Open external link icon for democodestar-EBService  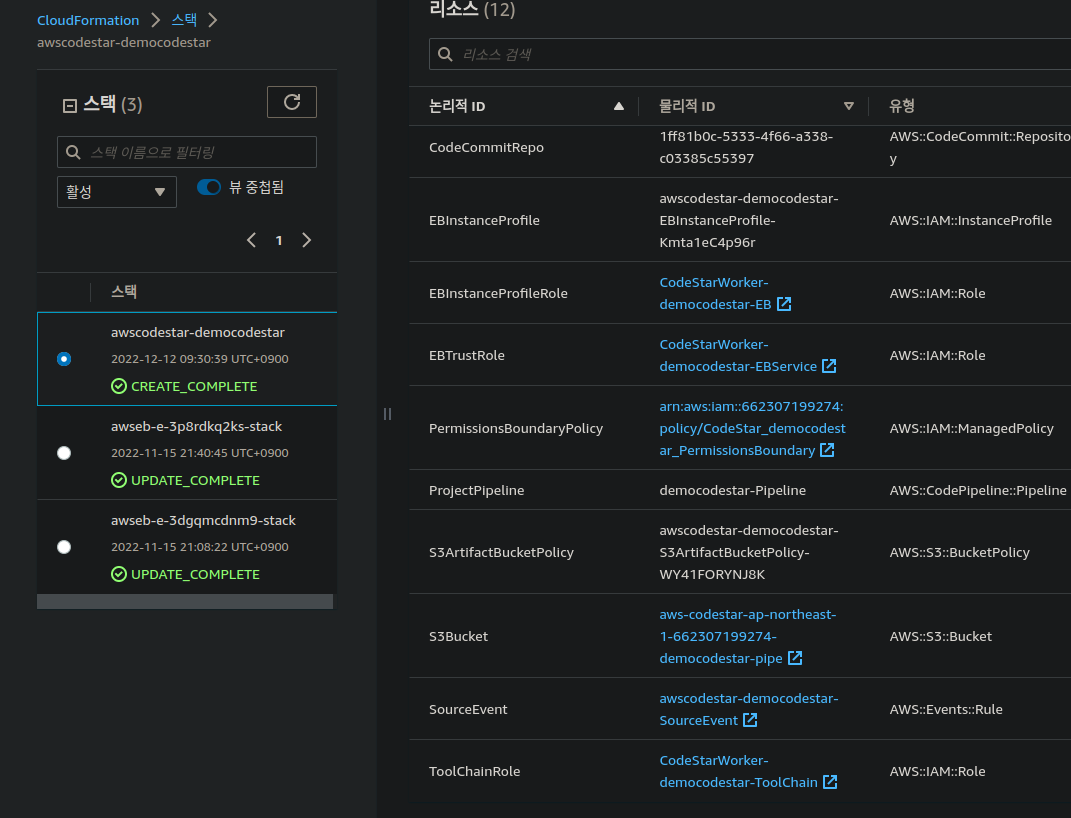829,366
